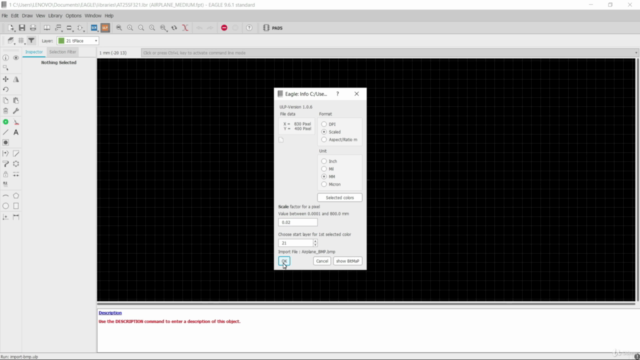640x360 pixels.
Task: Click the redraw refresh toolbar icon
Action: [x=174, y=28]
